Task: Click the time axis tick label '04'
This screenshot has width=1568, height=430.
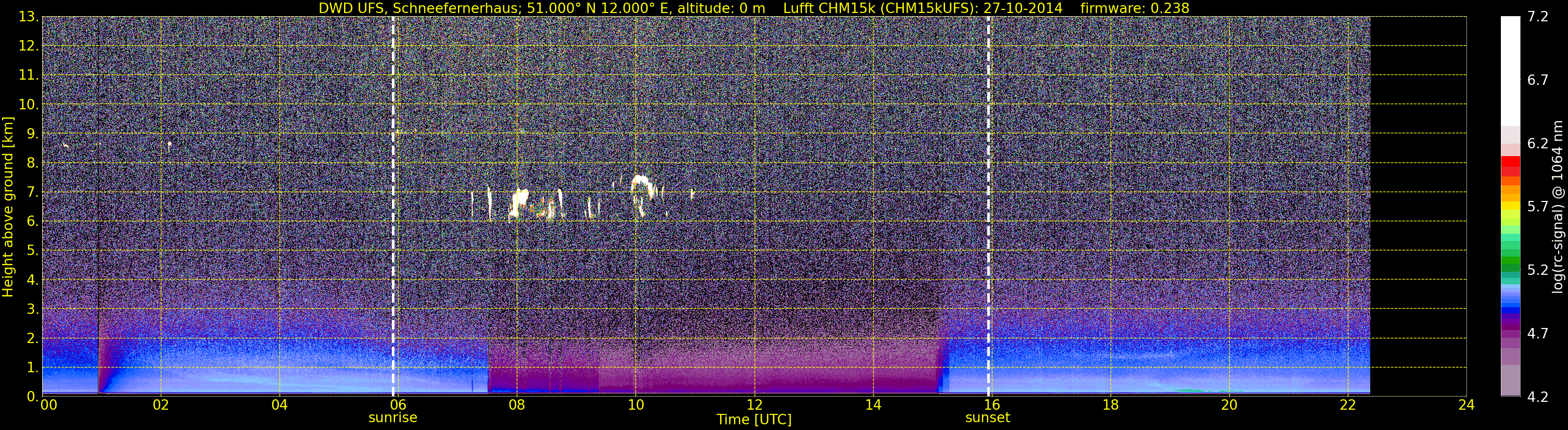Action: coord(279,405)
